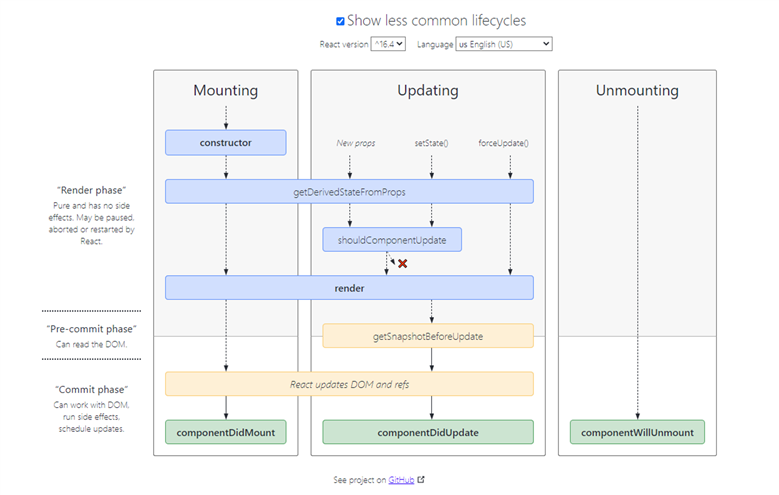Screen dimensions: 779x495
Task: Click the Unmounting column heading
Action: click(x=637, y=90)
